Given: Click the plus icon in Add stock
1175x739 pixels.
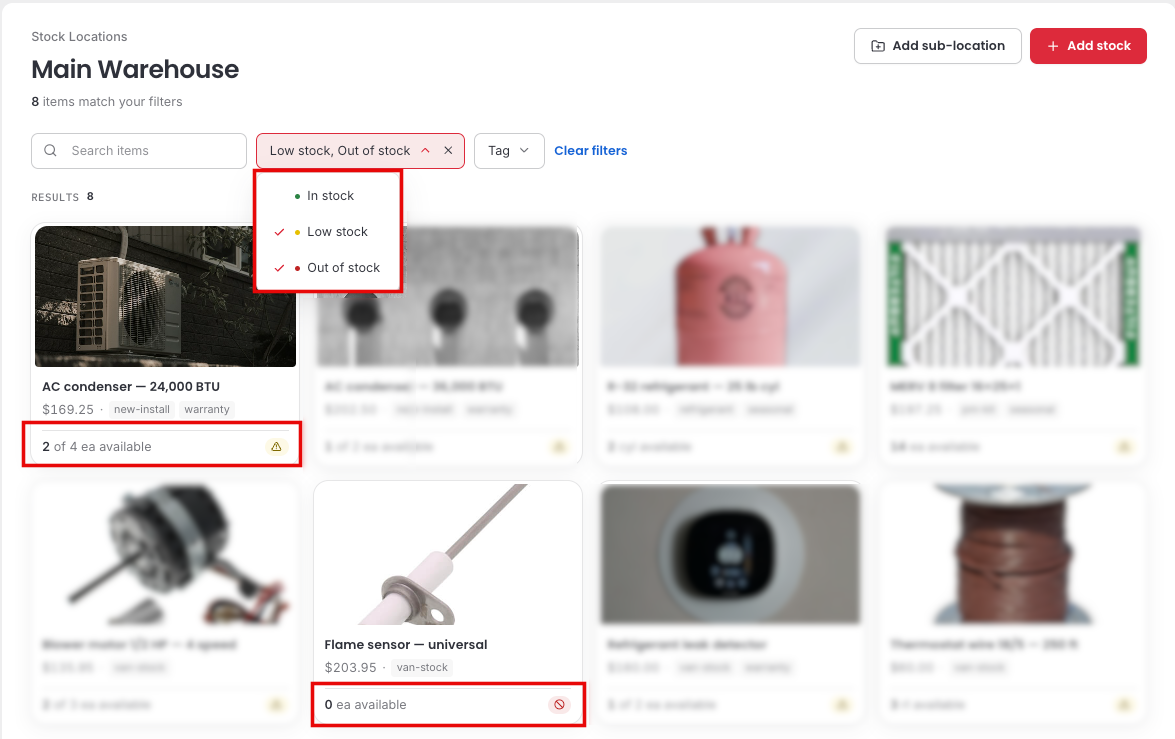Looking at the screenshot, I should 1053,46.
